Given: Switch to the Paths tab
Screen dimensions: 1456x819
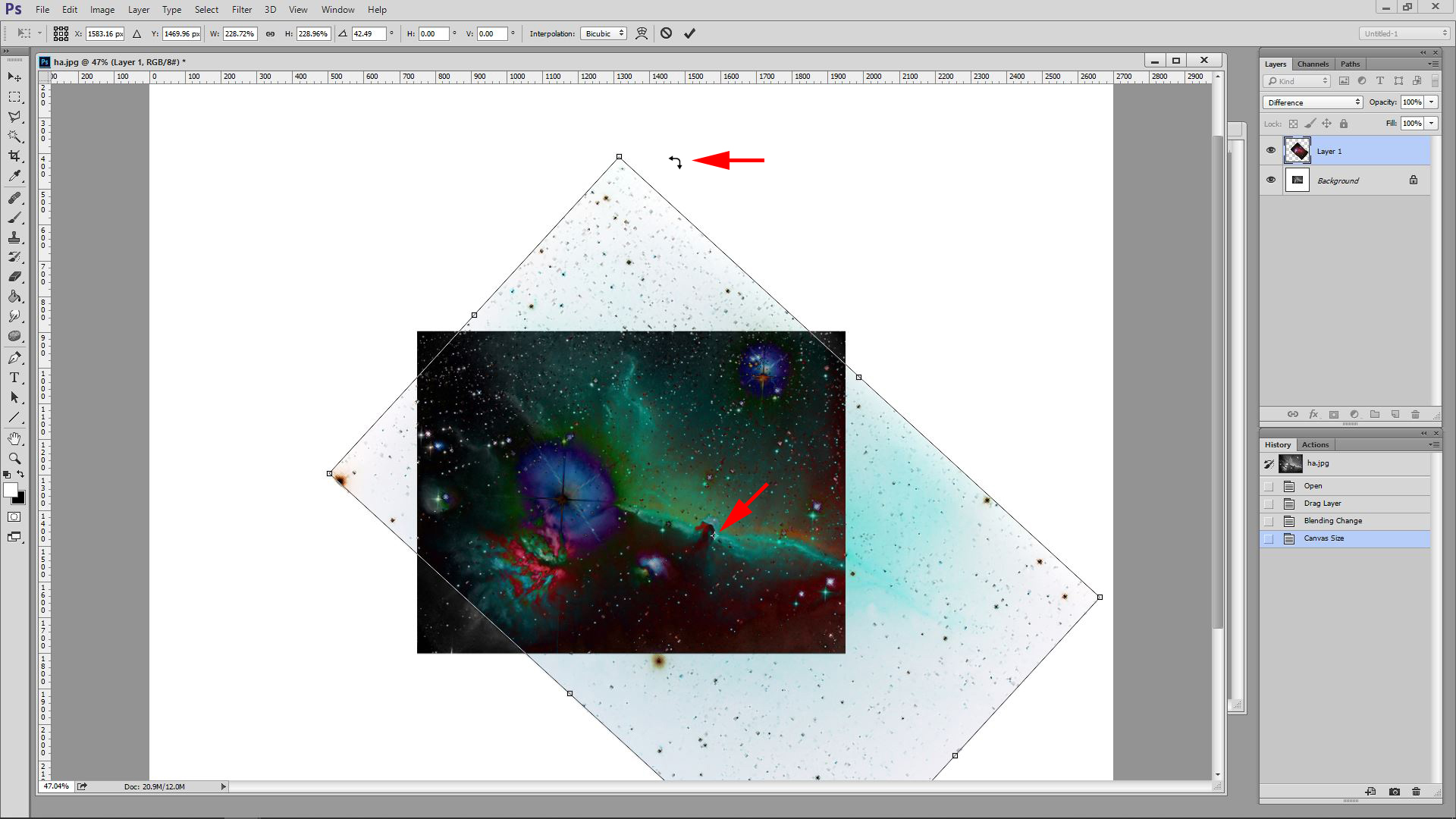Looking at the screenshot, I should 1350,64.
